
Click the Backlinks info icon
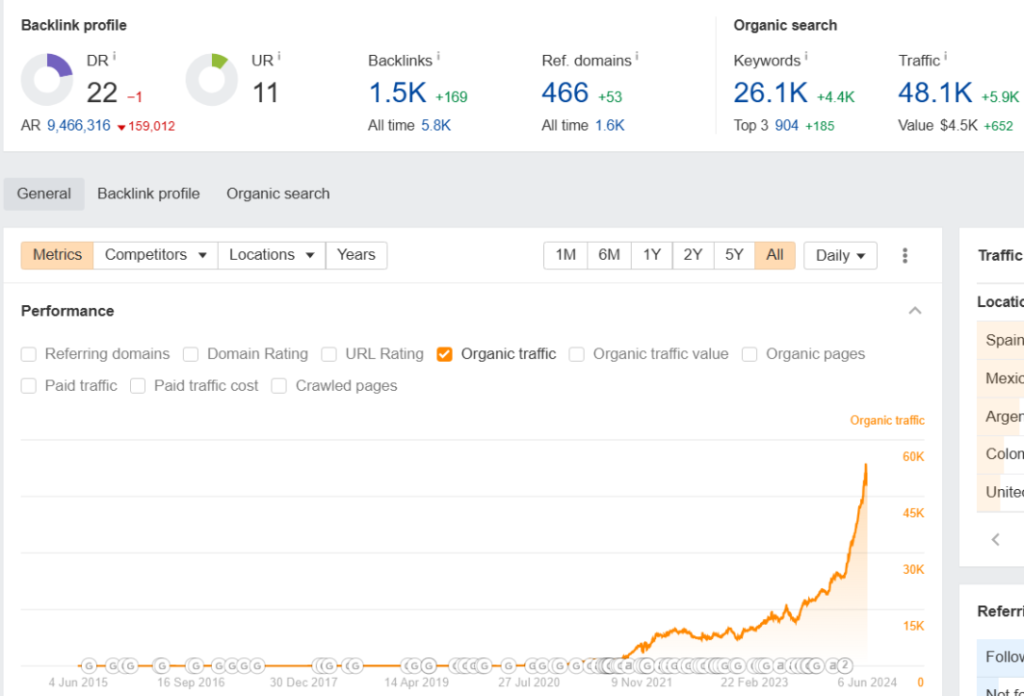[438, 57]
